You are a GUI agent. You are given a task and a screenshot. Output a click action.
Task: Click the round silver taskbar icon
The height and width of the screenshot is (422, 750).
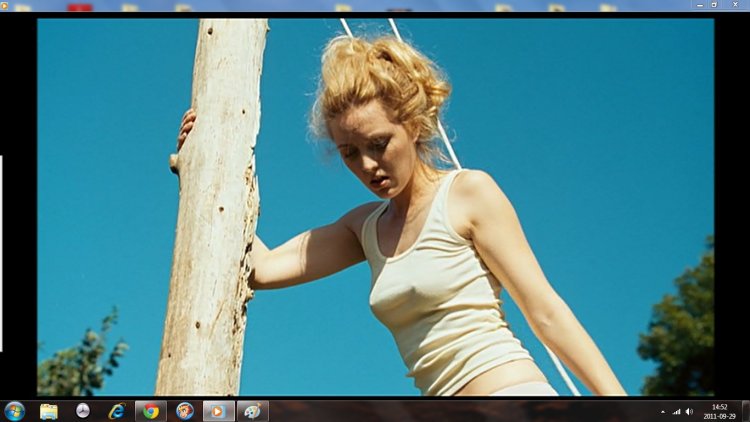coord(82,411)
